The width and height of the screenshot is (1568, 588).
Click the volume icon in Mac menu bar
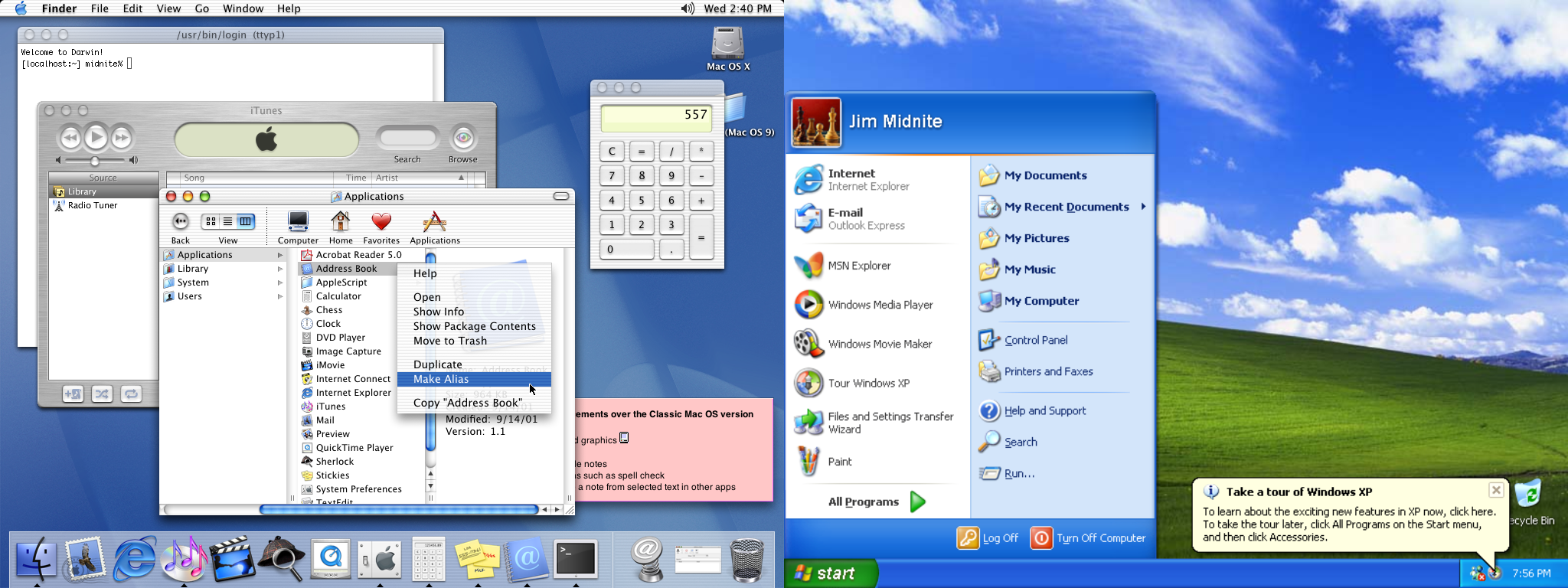688,8
